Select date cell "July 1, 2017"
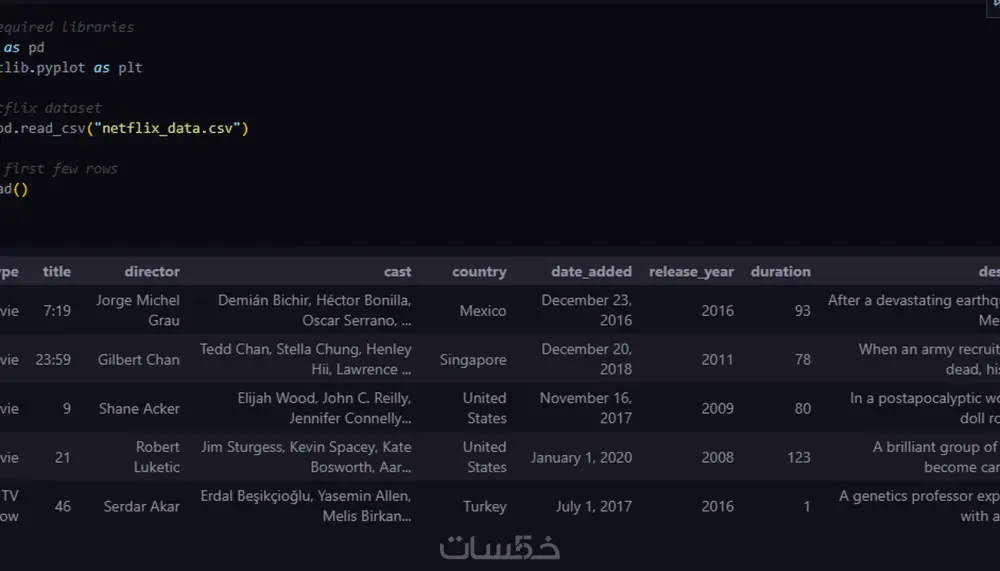This screenshot has height=571, width=1000. click(594, 507)
